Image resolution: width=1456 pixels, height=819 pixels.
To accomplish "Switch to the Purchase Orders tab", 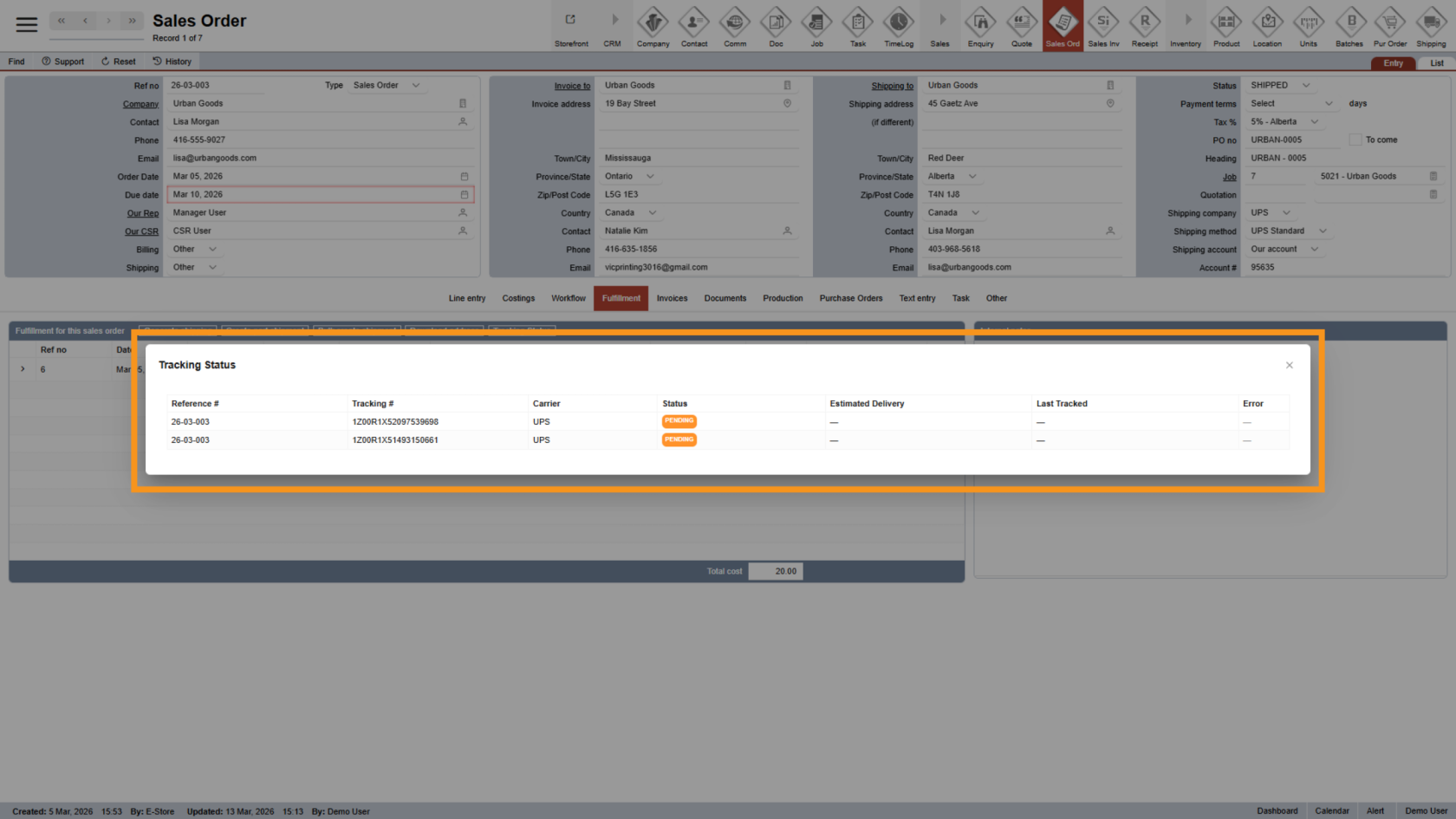I will [x=850, y=298].
